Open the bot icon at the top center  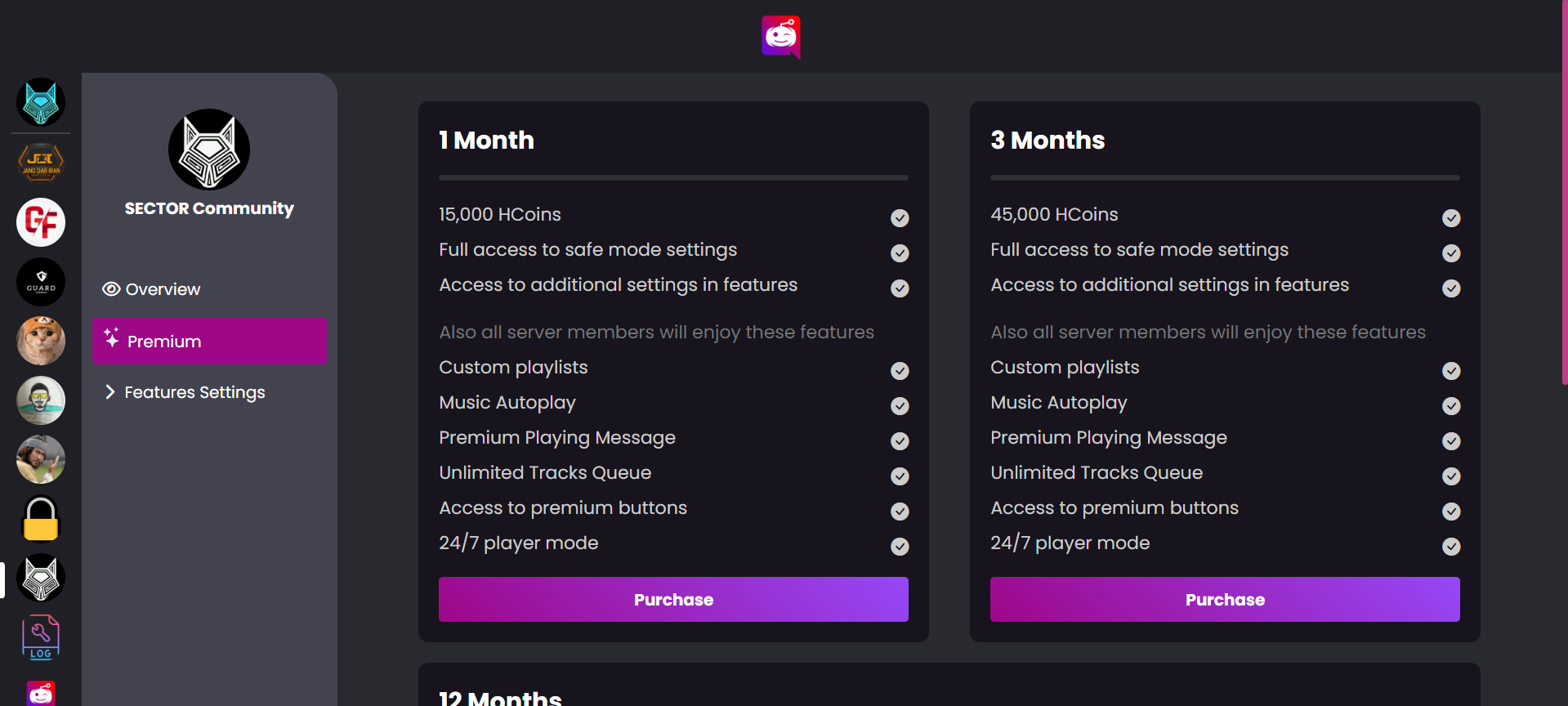pyautogui.click(x=780, y=36)
